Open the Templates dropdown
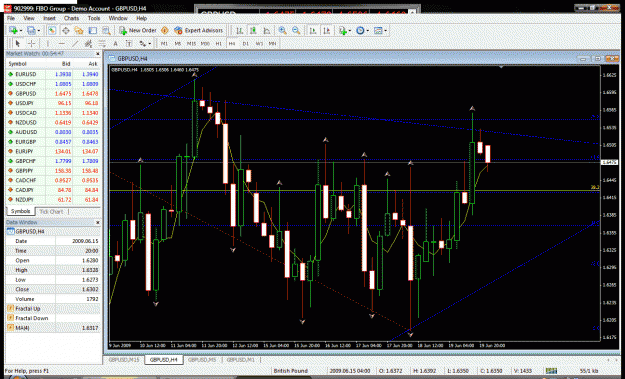 point(380,30)
